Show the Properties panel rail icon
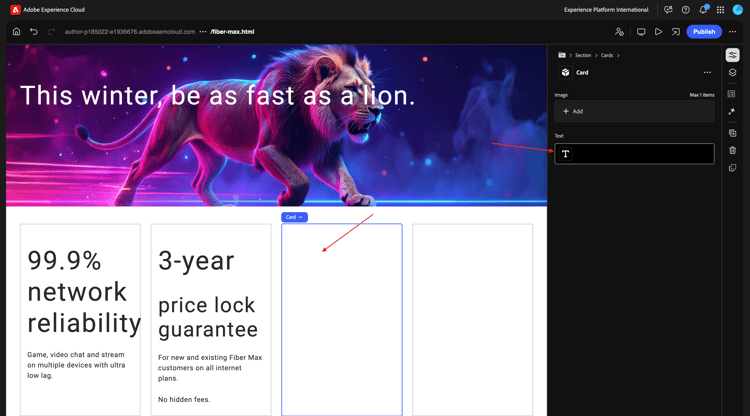 click(732, 55)
